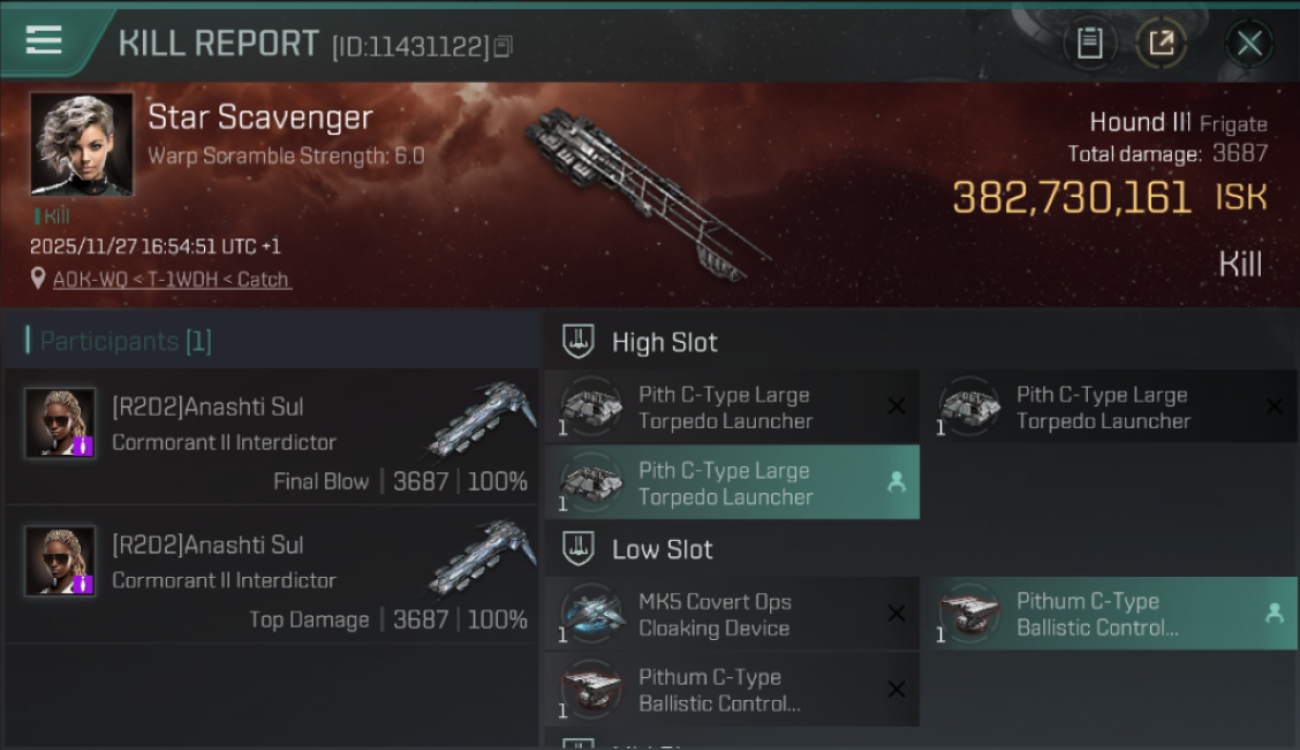Select Anashti Sul's Top Damage entry
1300x750 pixels.
[x=272, y=575]
